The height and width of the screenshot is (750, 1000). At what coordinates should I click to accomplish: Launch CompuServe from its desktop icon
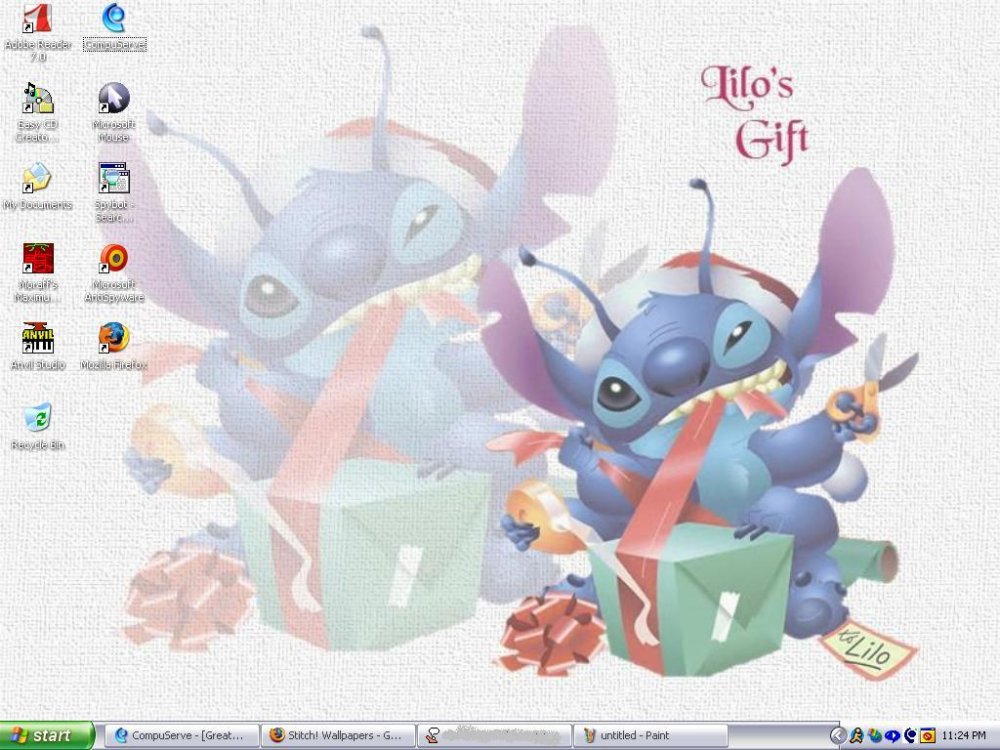113,22
